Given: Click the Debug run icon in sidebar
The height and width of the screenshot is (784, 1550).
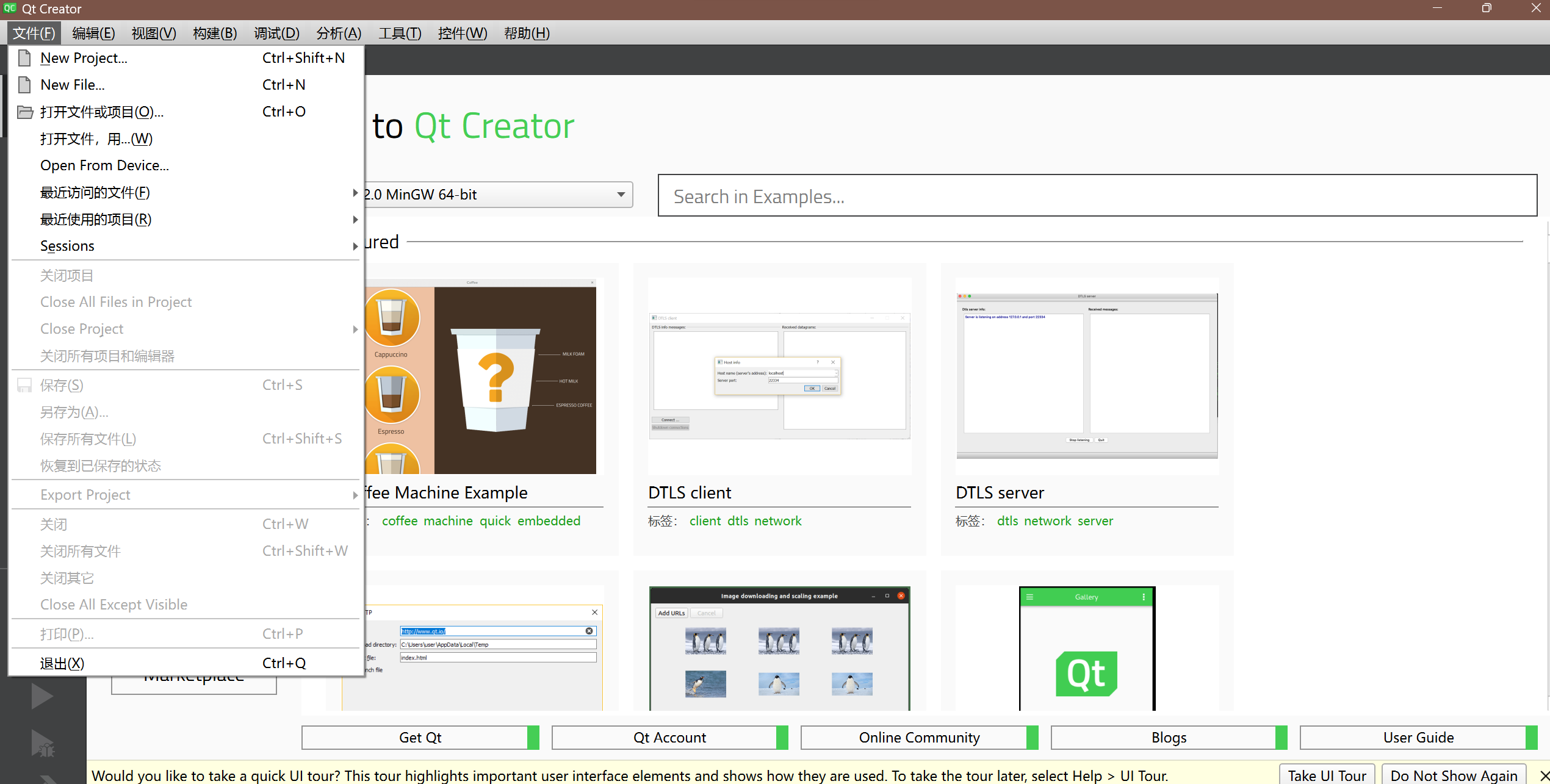Looking at the screenshot, I should [x=43, y=744].
